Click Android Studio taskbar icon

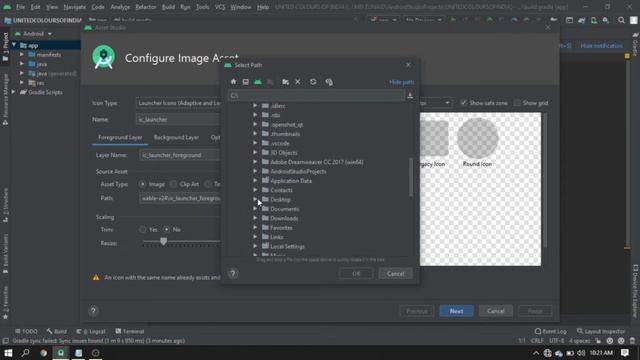point(61,353)
